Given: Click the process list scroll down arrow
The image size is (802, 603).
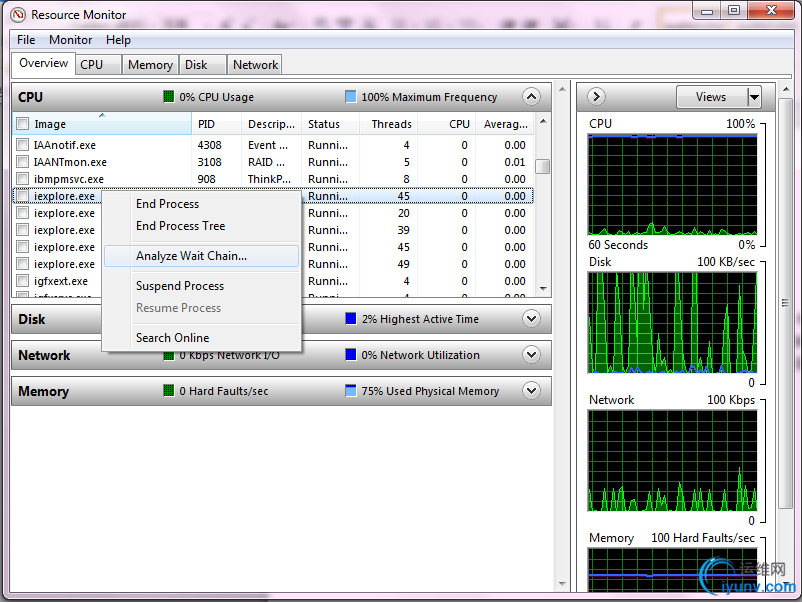Looking at the screenshot, I should point(543,288).
